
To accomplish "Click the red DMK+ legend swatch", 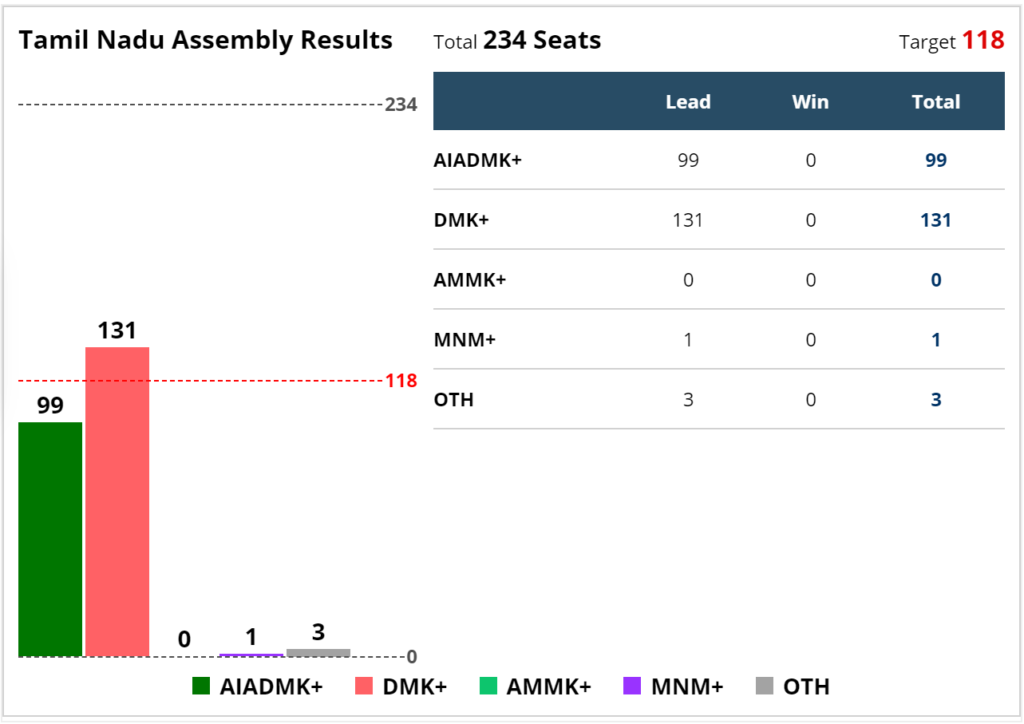I will pyautogui.click(x=364, y=686).
